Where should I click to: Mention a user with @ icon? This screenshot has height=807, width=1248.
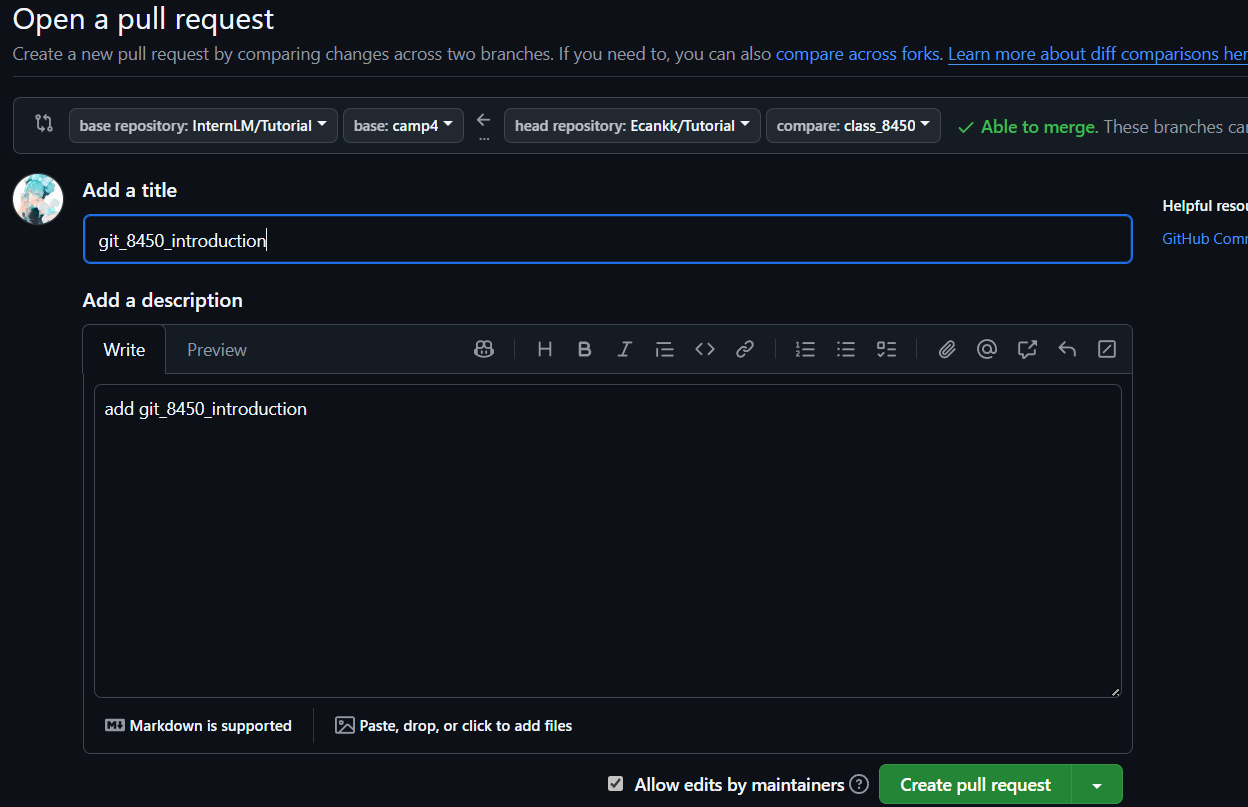[x=987, y=349]
